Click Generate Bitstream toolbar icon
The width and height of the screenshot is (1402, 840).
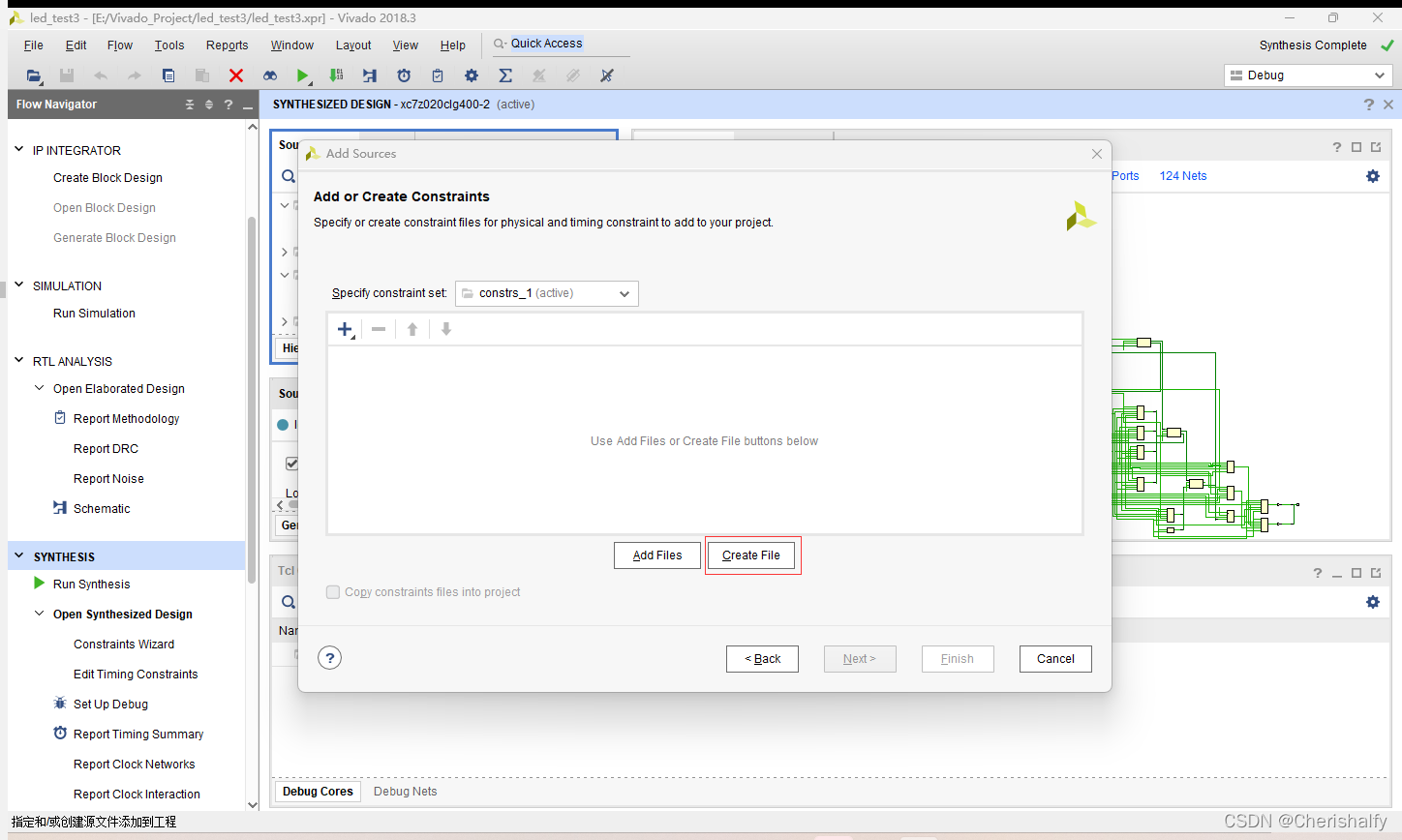coord(336,75)
